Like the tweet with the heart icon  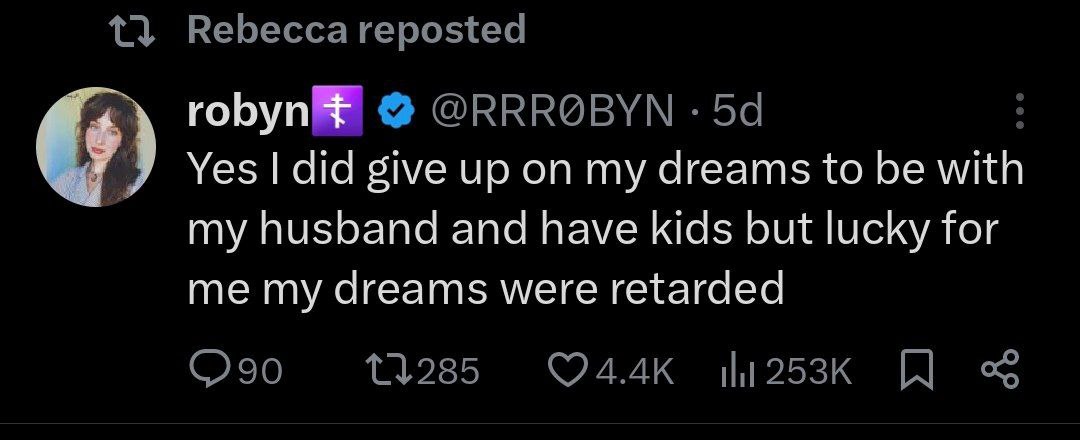569,371
